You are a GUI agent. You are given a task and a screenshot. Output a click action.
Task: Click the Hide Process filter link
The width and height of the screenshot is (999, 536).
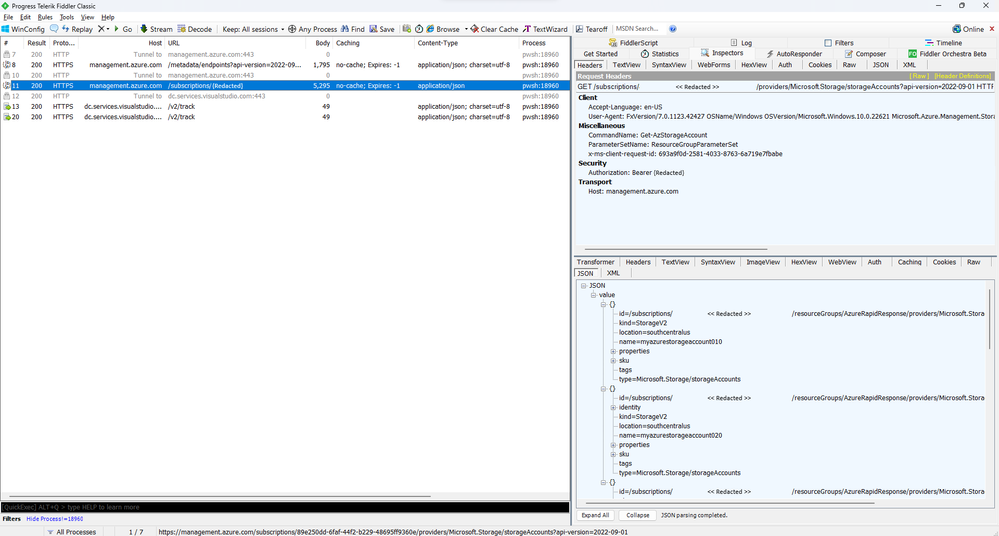pyautogui.click(x=55, y=519)
